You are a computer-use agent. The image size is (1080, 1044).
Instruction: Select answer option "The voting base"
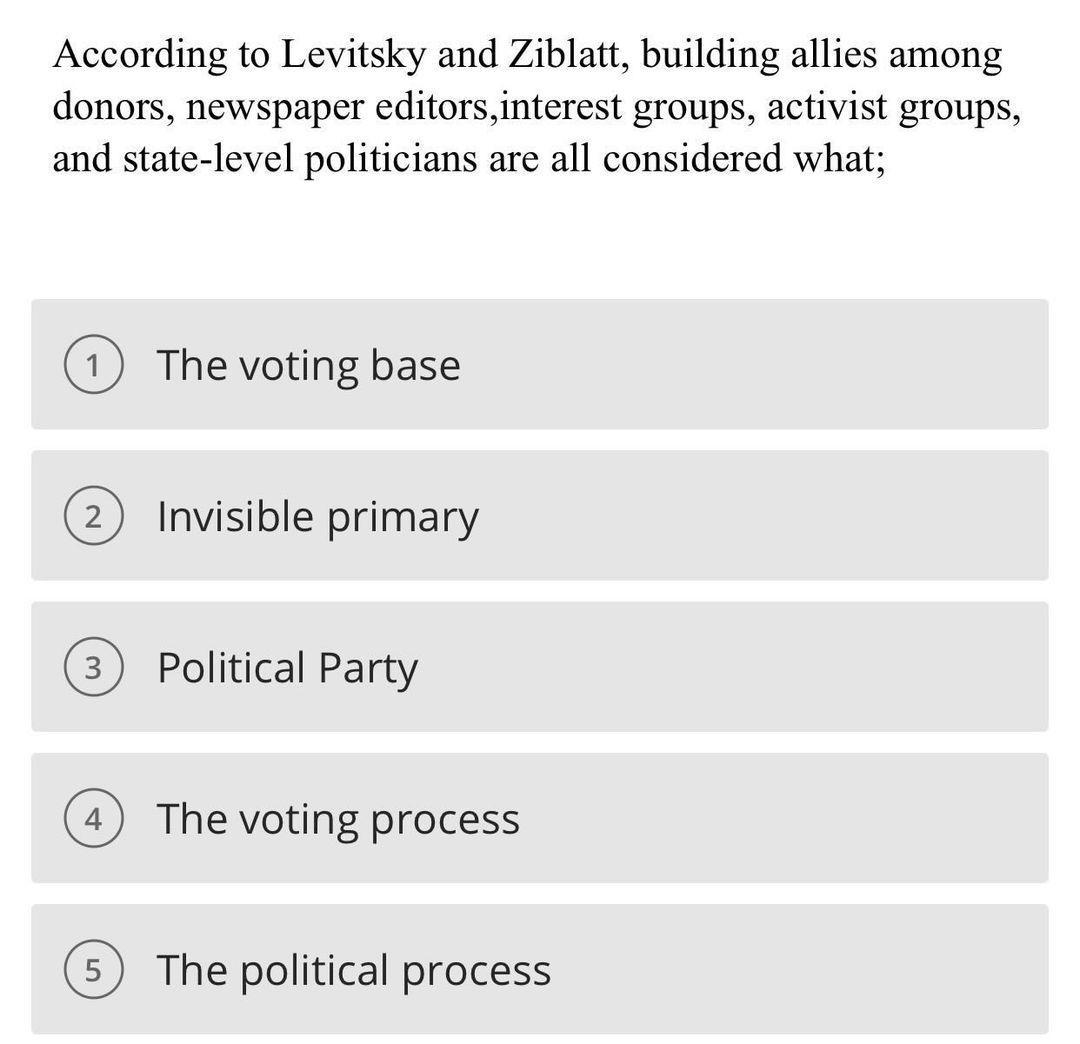(x=540, y=364)
